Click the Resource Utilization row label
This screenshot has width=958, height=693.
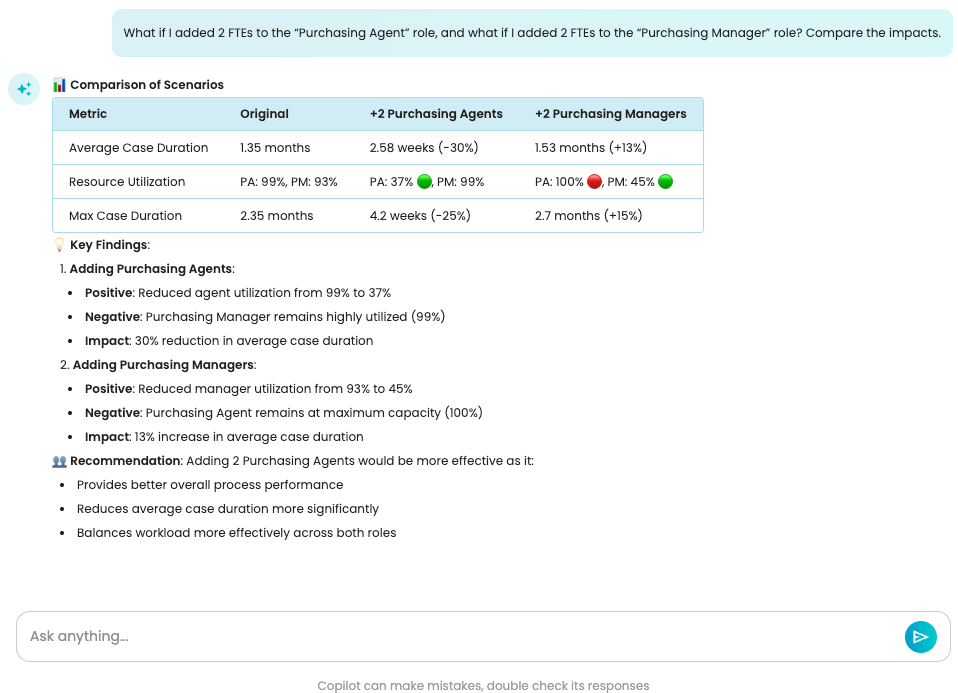pos(127,182)
